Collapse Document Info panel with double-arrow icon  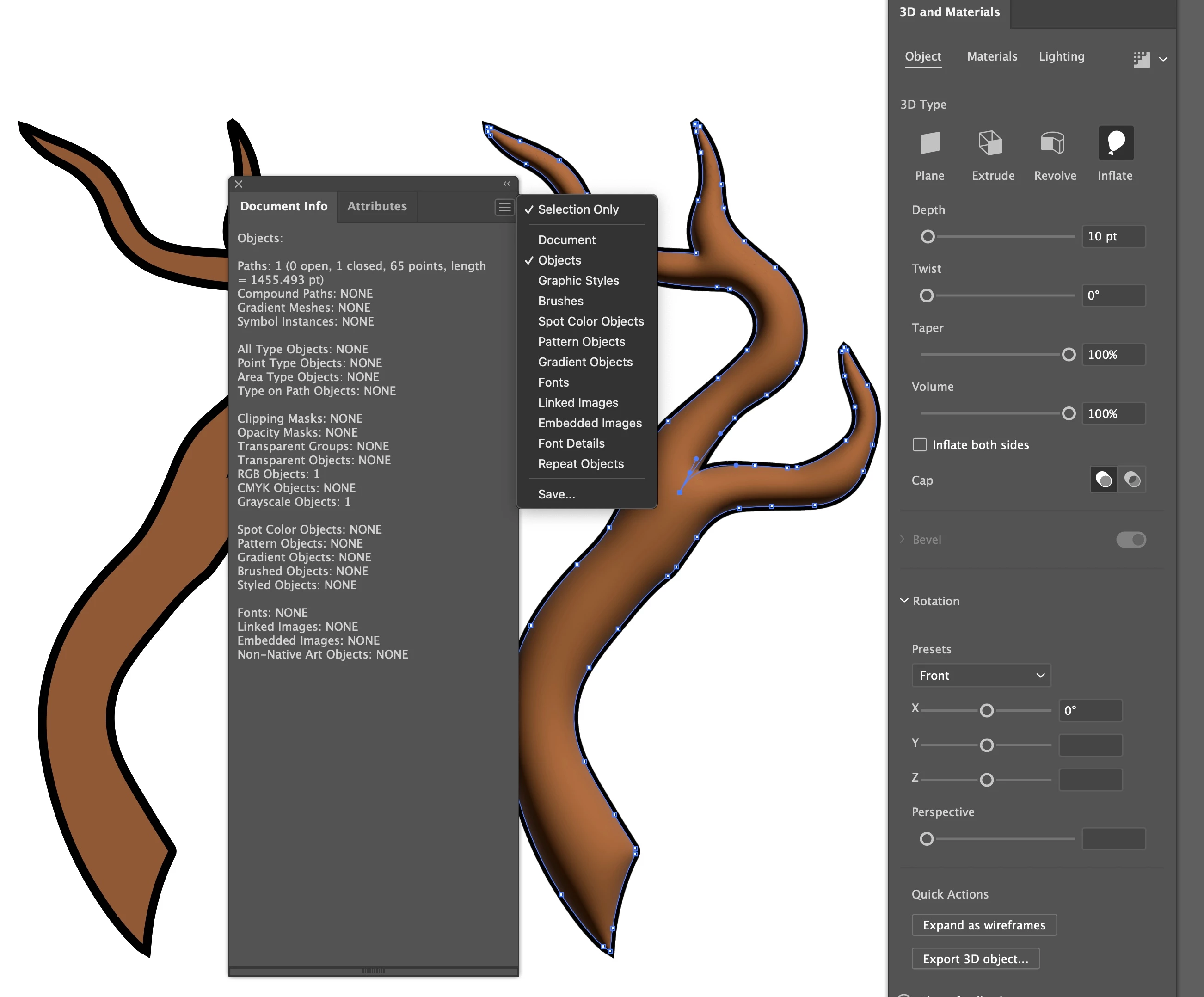click(506, 184)
